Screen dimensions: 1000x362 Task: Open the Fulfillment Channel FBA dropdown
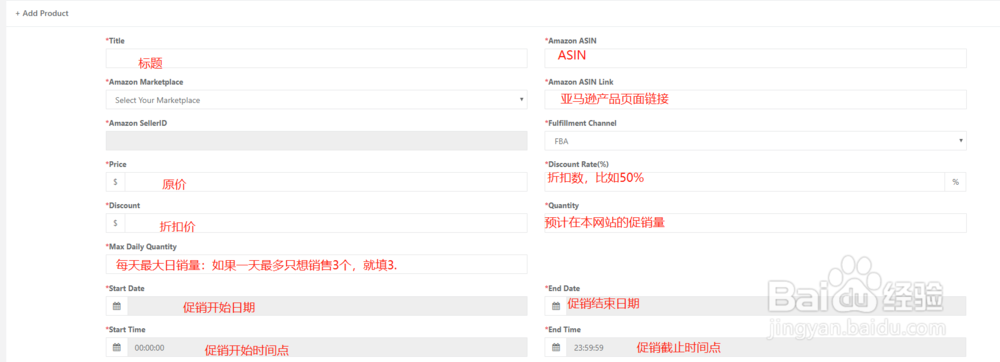pos(755,141)
